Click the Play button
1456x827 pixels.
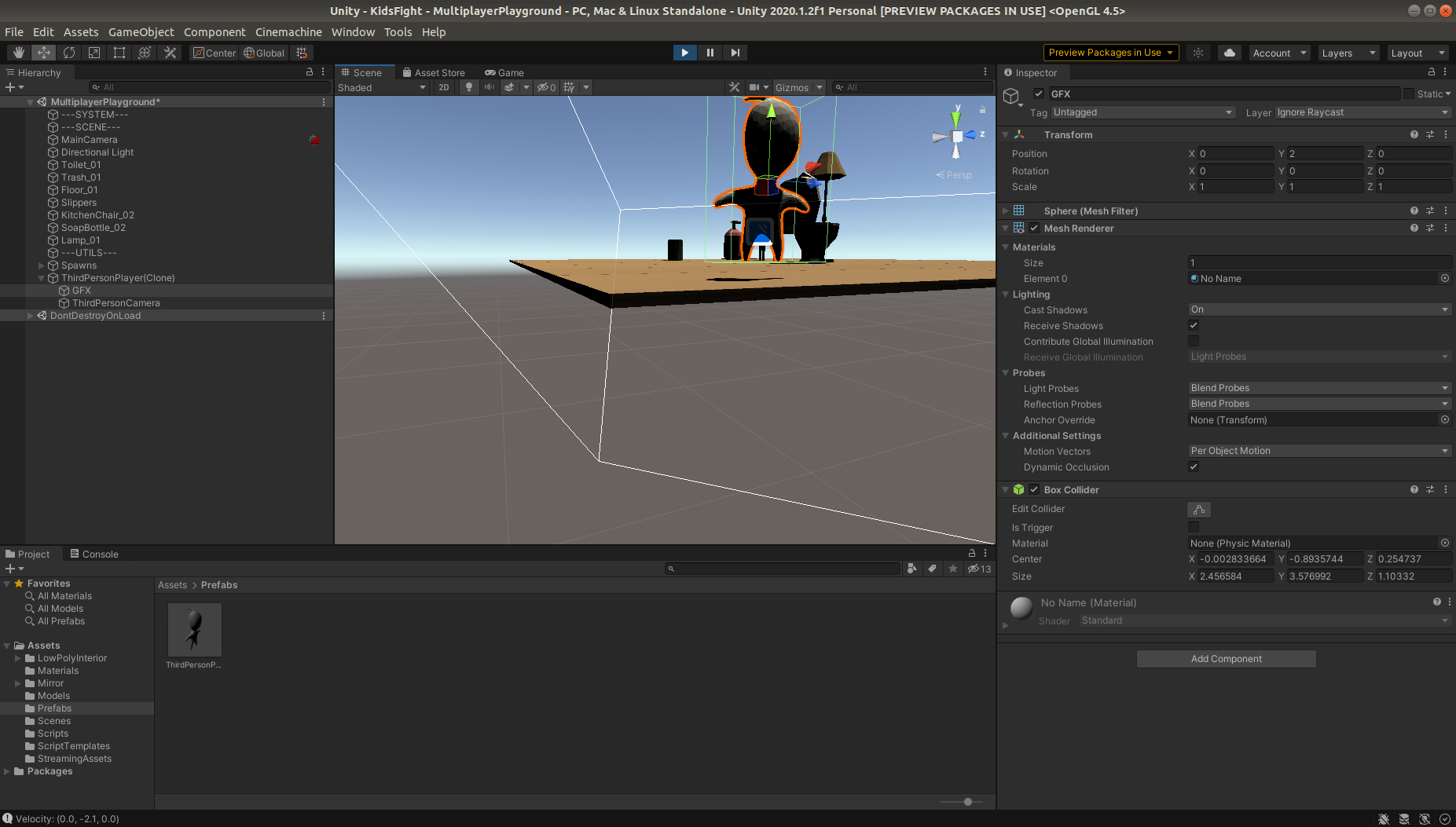(x=684, y=53)
